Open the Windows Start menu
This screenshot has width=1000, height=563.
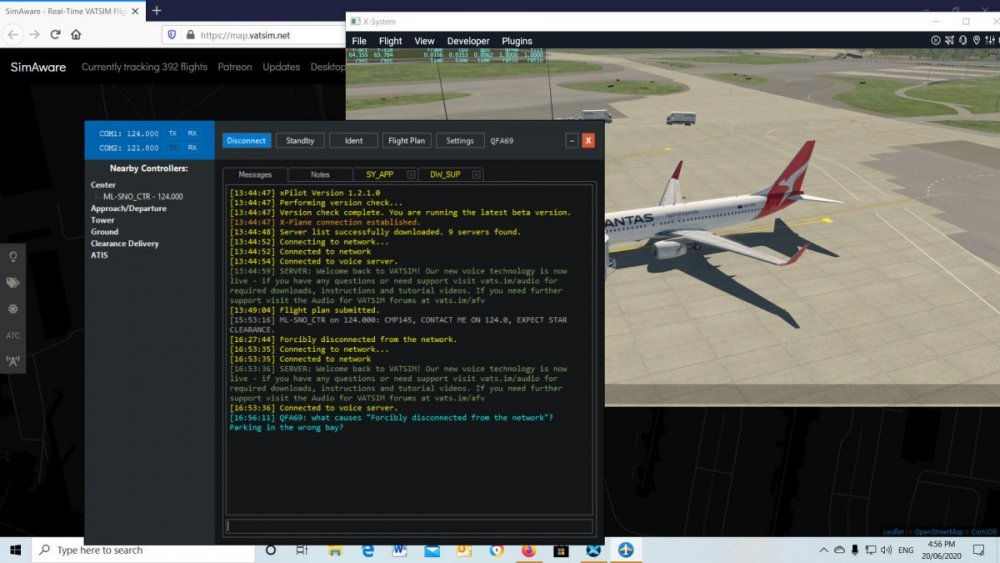click(x=15, y=550)
